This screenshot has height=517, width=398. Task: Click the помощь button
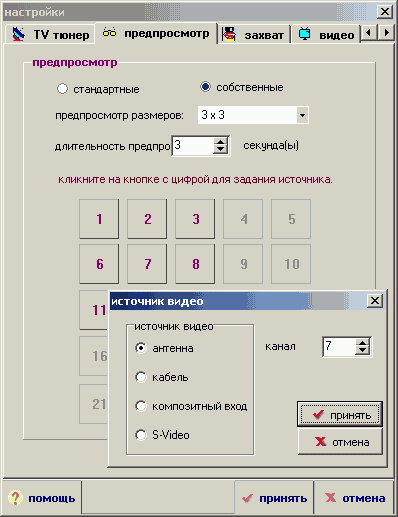[x=42, y=498]
